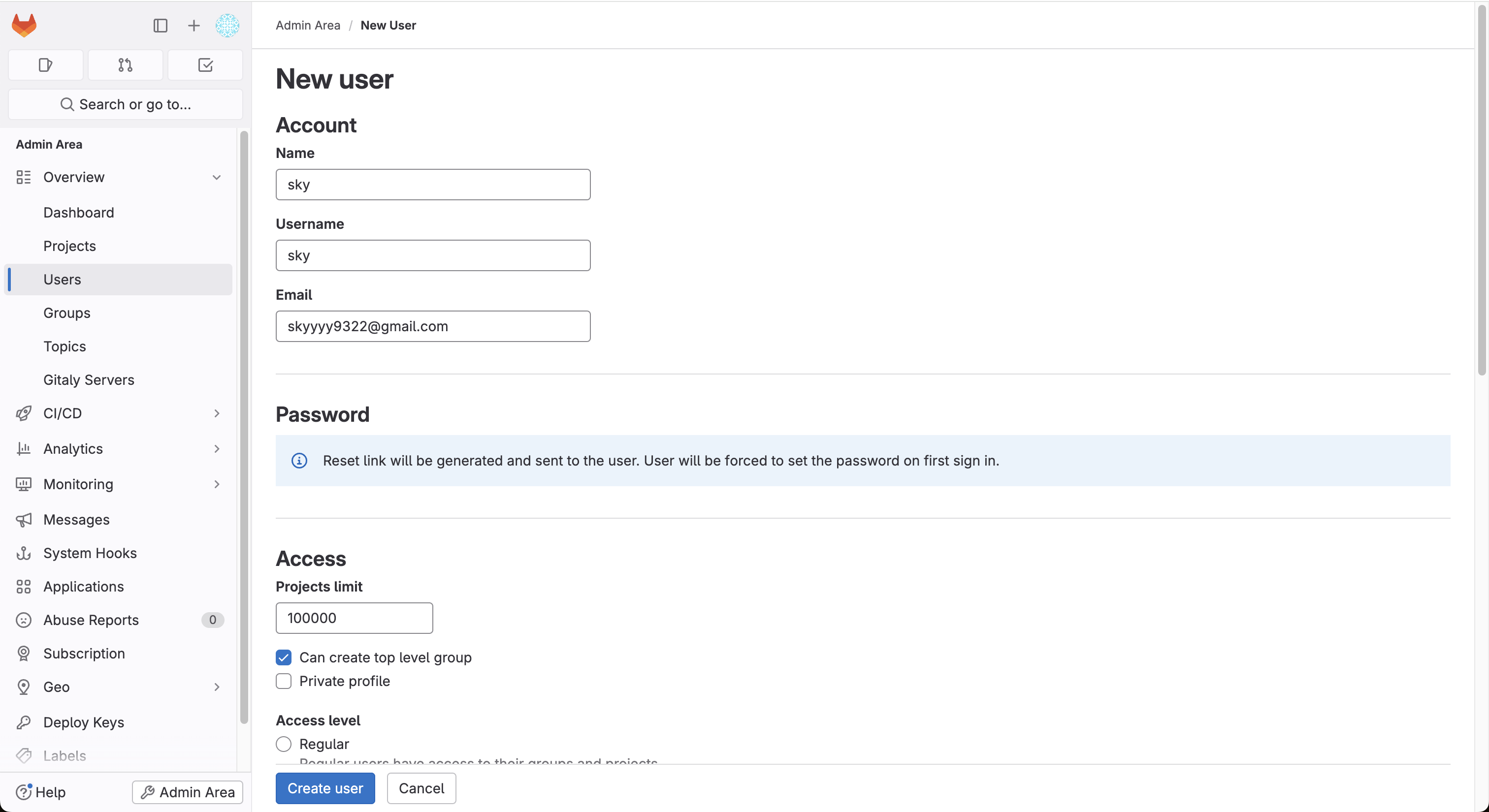Enable the Private profile checkbox

(284, 681)
